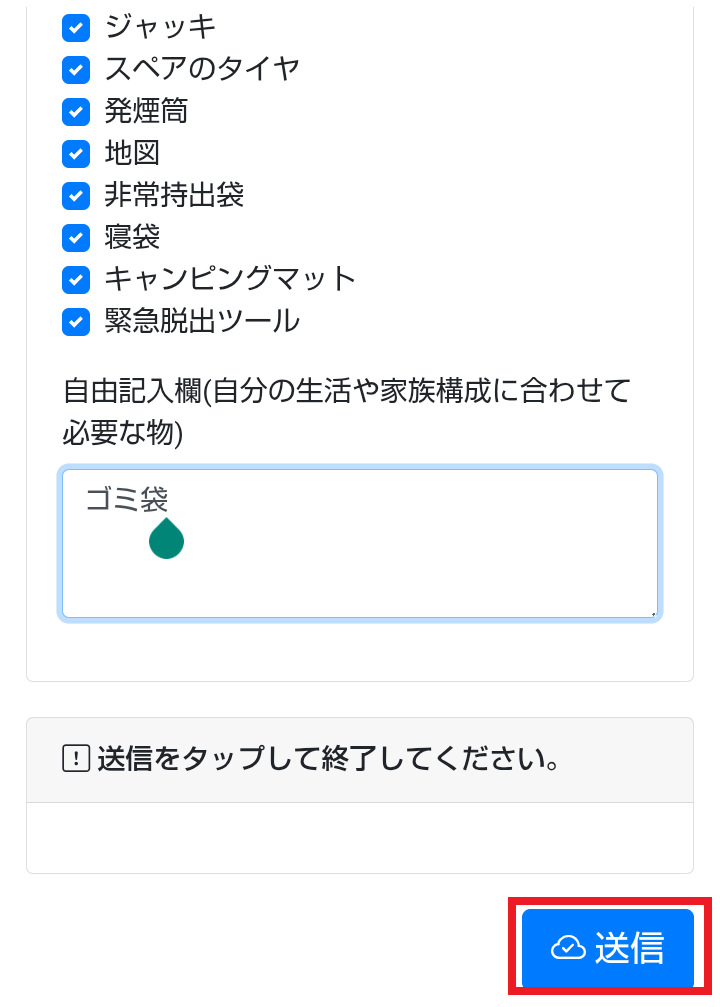The height and width of the screenshot is (1007, 720).
Task: Uncheck the ジャッキ checkbox
Action: [76, 28]
